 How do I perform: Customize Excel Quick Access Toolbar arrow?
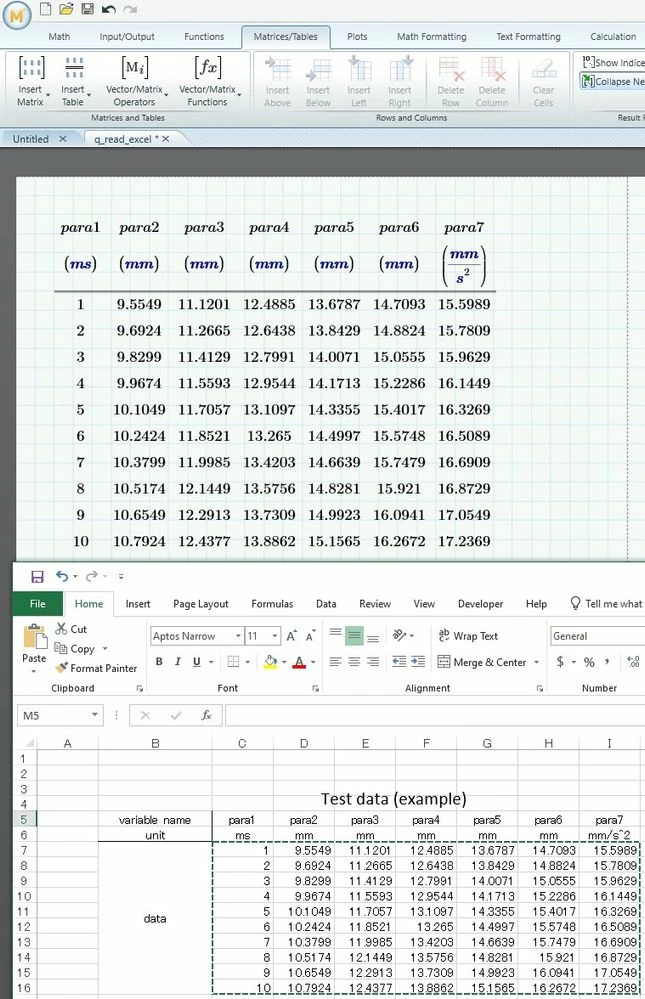point(120,577)
